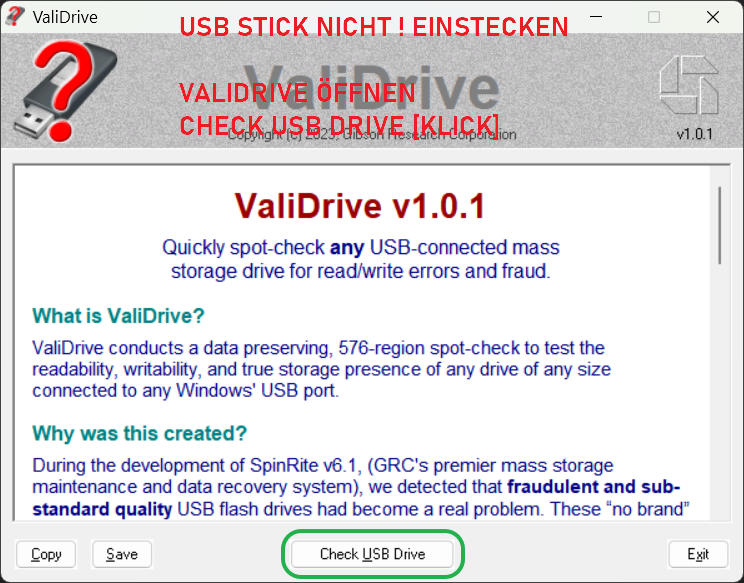Click the "ValiDrive" window title text
The height and width of the screenshot is (583, 744).
click(x=65, y=17)
